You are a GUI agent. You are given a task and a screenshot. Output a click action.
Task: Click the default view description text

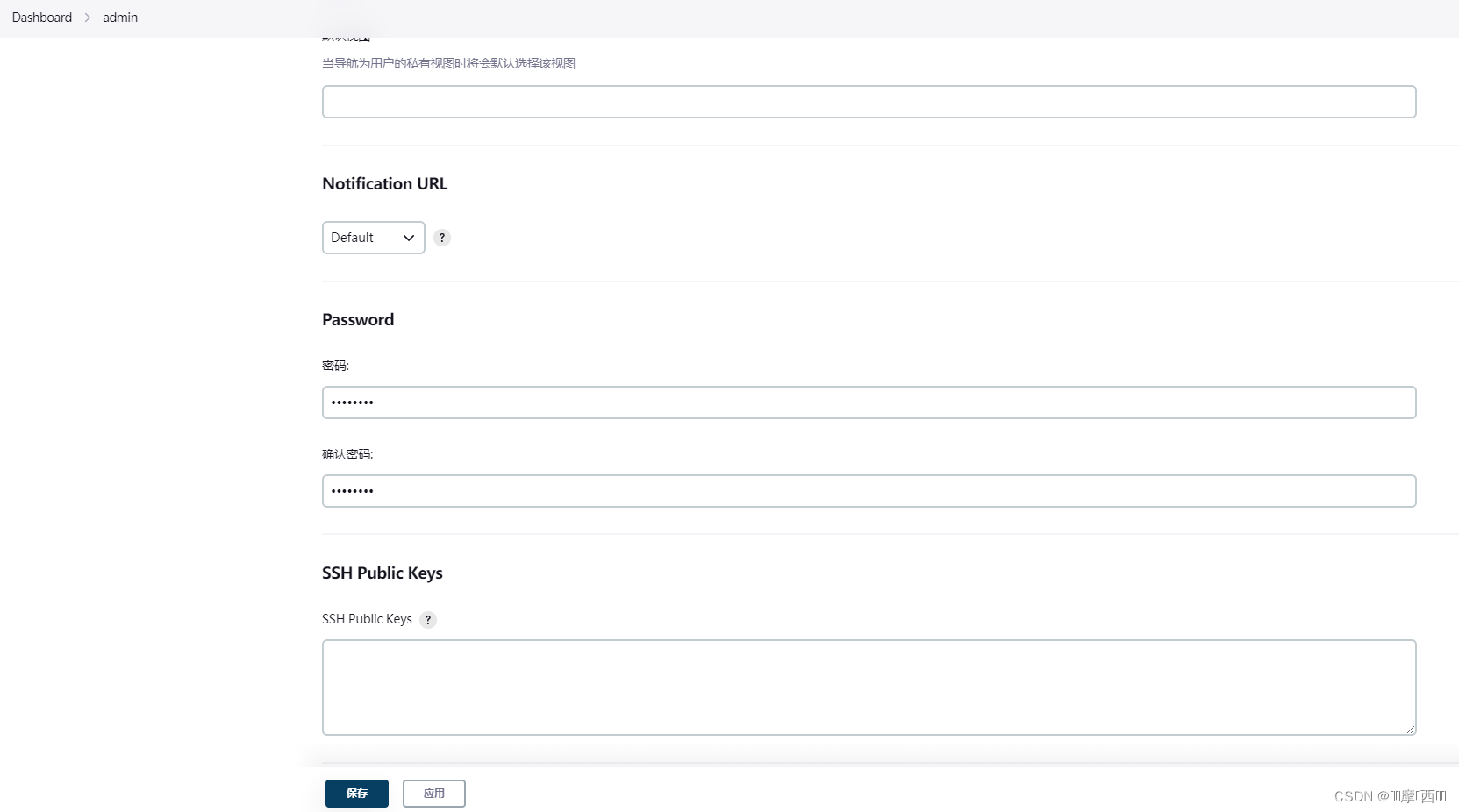click(448, 63)
